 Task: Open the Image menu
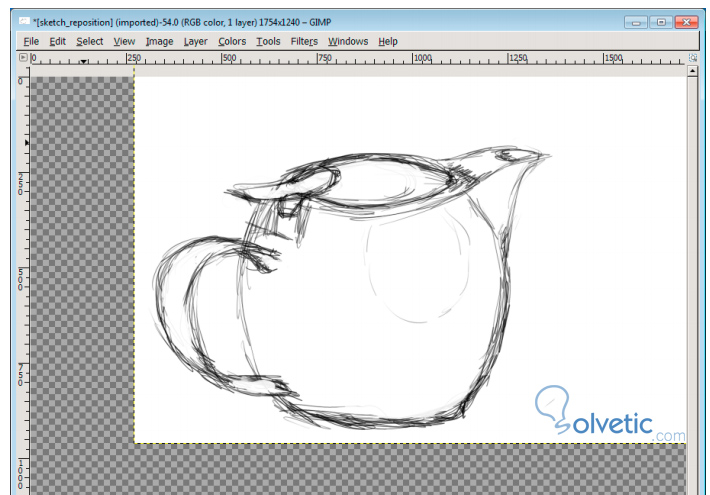pos(159,42)
